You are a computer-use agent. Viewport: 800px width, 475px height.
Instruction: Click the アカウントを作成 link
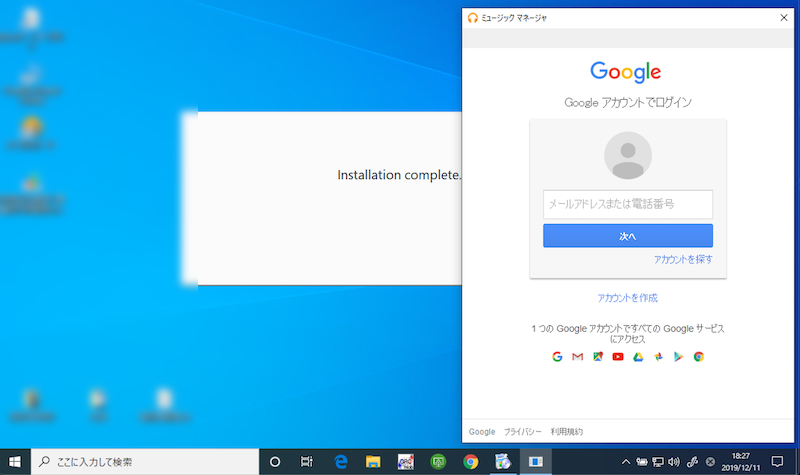coord(627,298)
